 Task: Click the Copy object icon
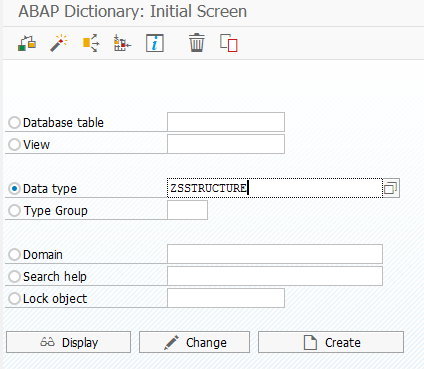click(229, 43)
